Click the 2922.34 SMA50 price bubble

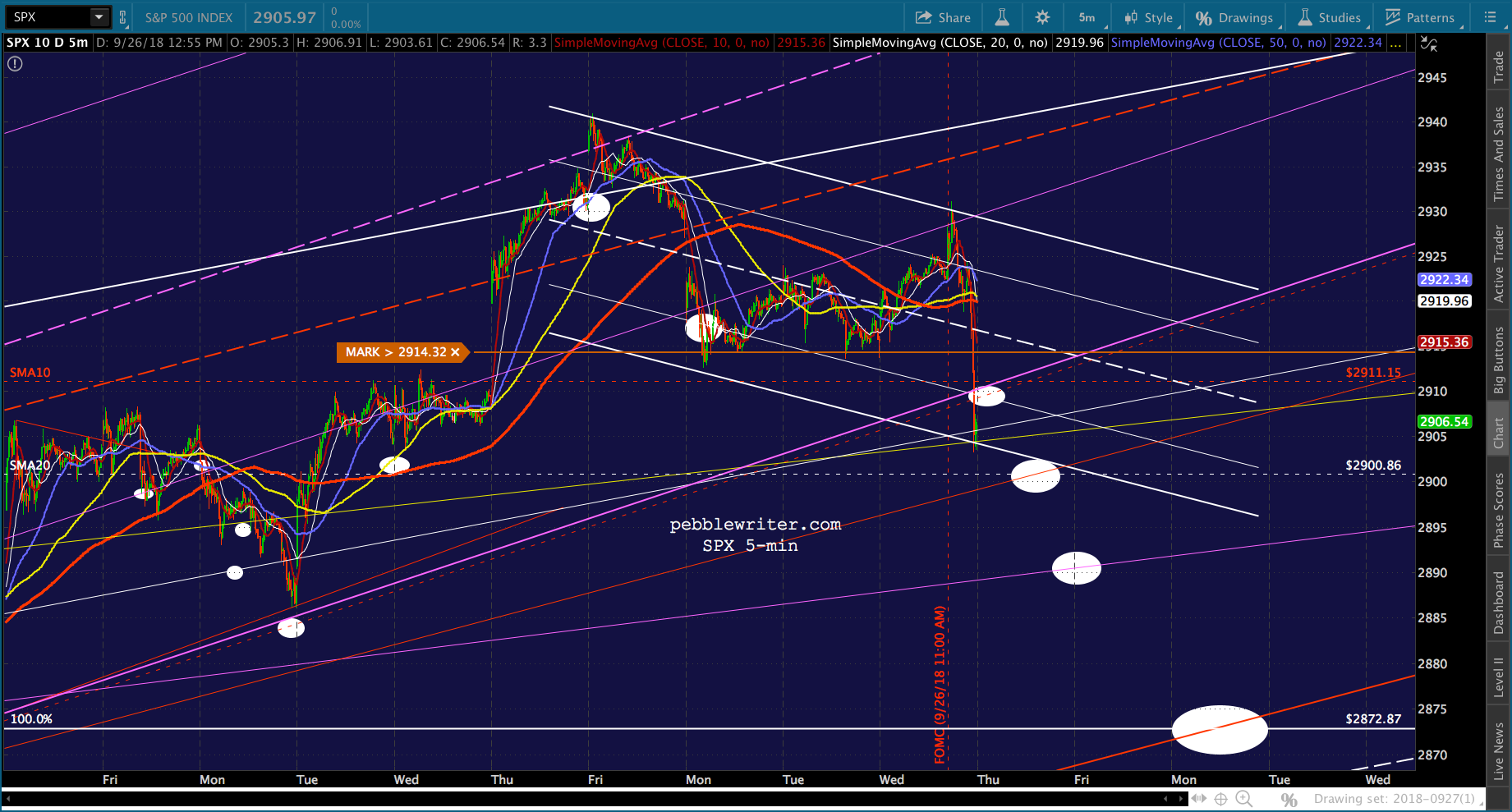coord(1445,280)
